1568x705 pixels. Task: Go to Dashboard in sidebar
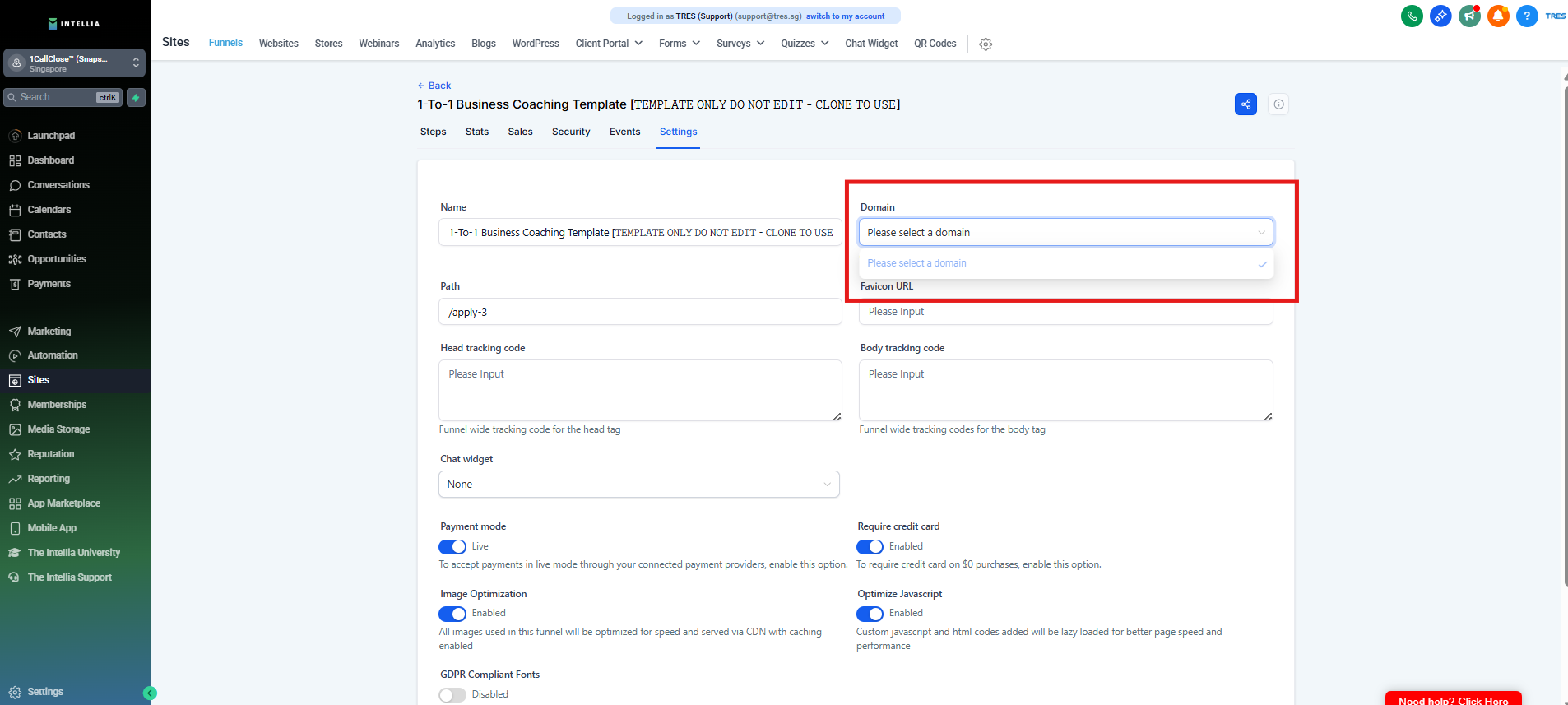coord(51,160)
